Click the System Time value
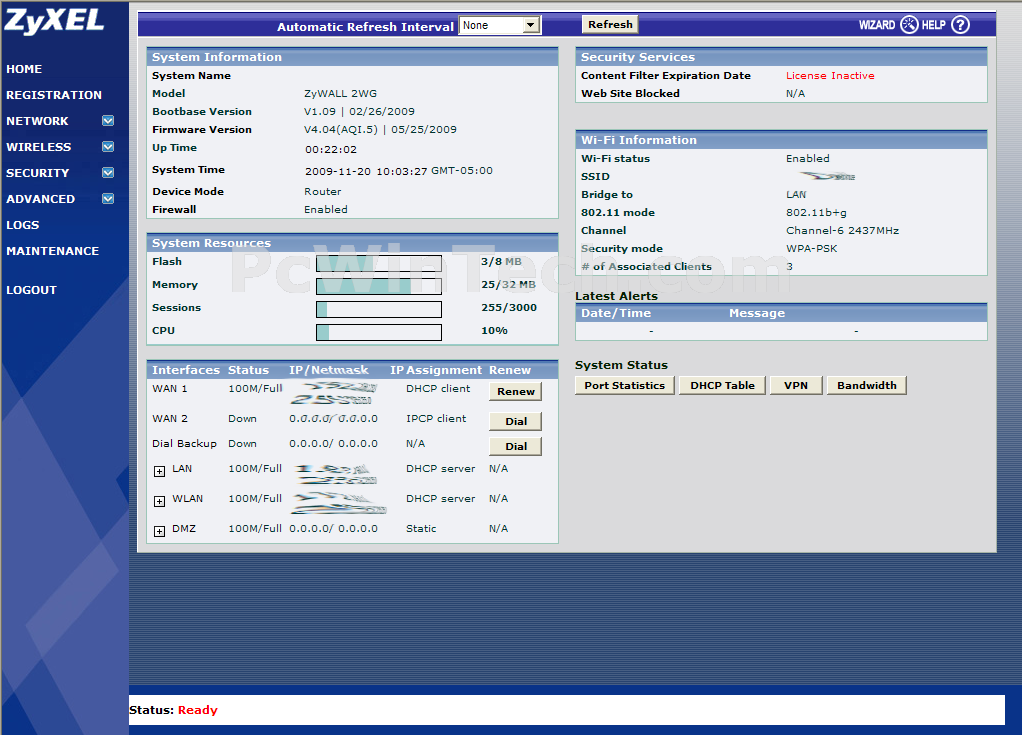Image resolution: width=1022 pixels, height=735 pixels. coord(399,171)
